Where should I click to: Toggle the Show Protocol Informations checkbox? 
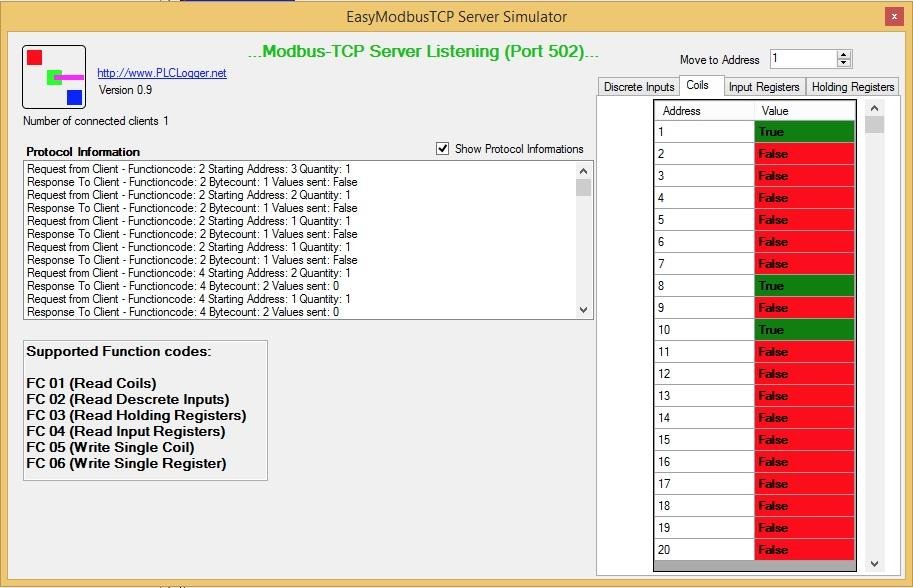[443, 148]
